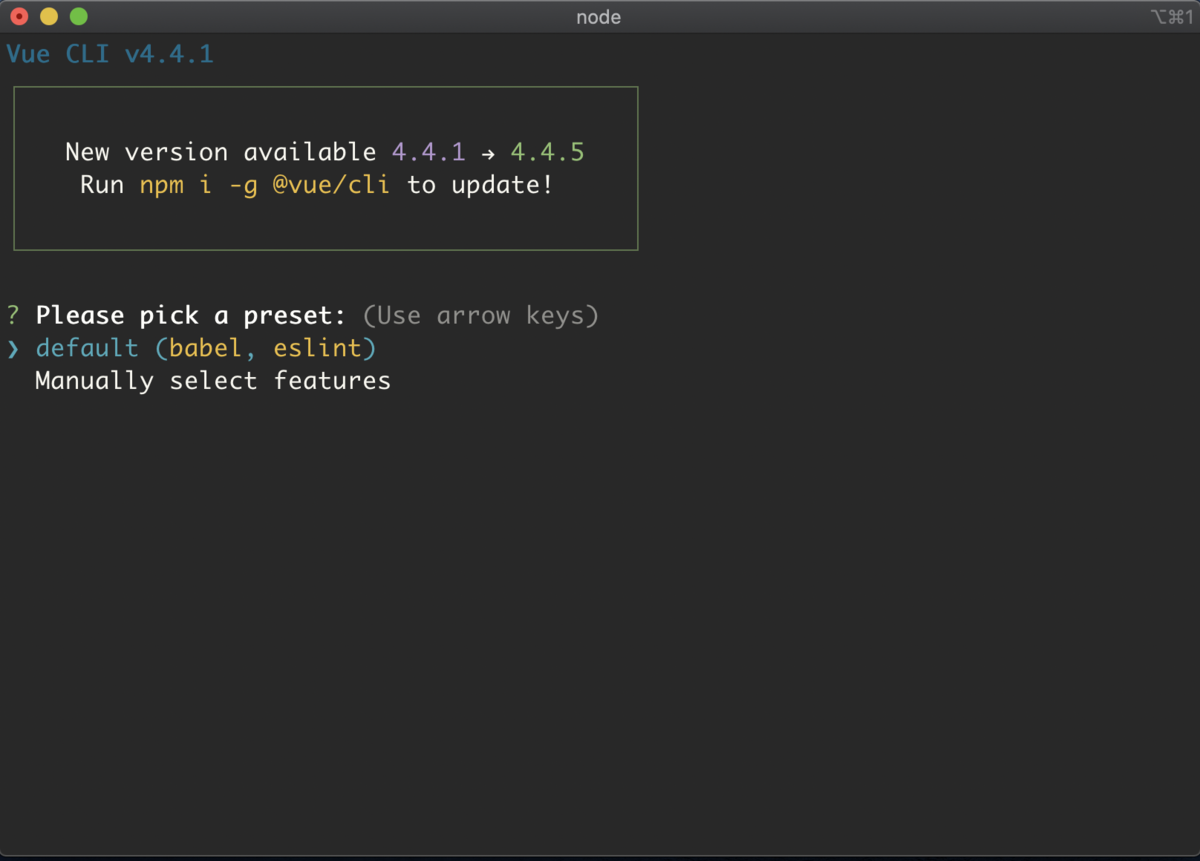1200x861 pixels.
Task: Choose Manually select features option
Action: 213,381
